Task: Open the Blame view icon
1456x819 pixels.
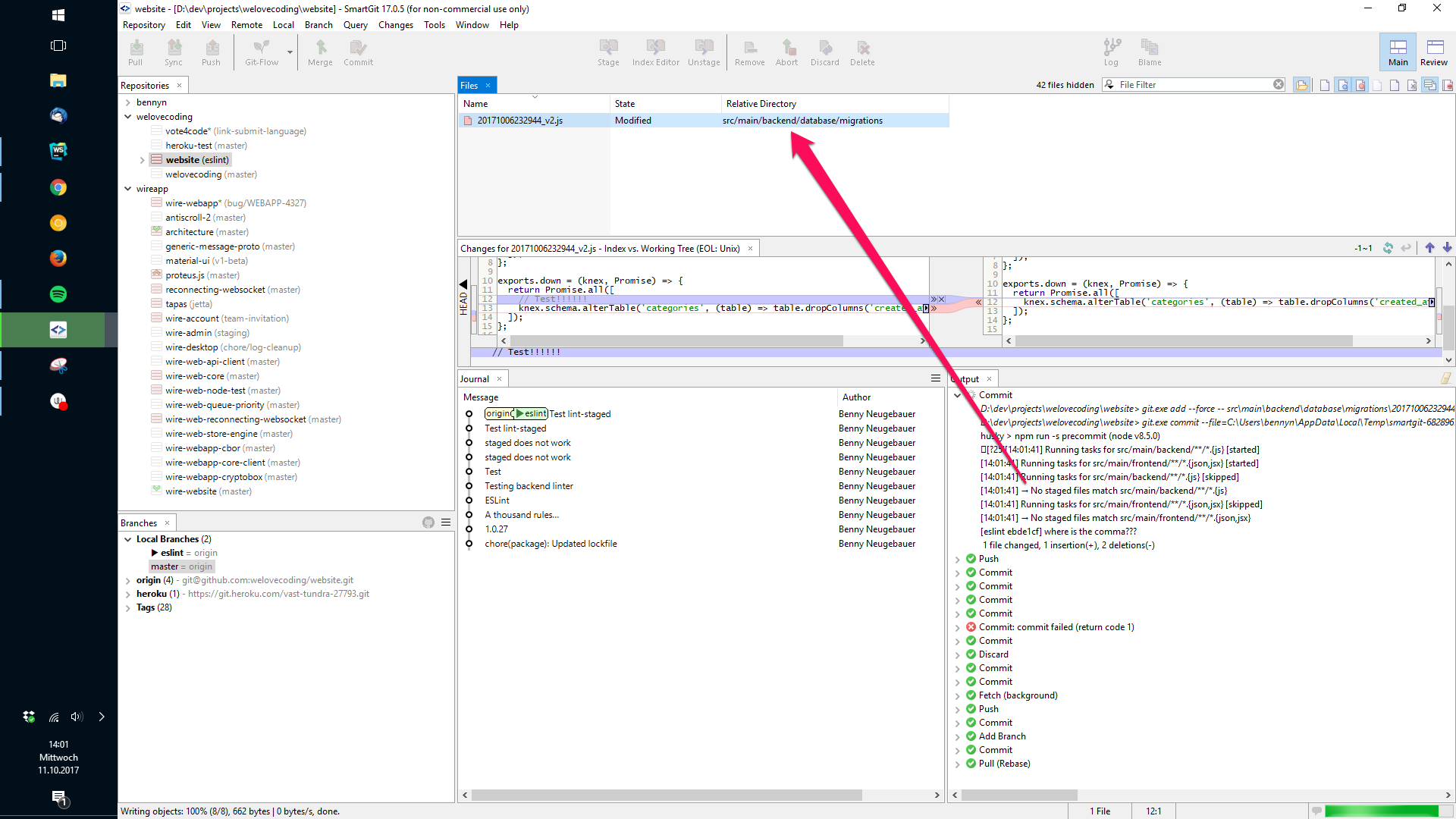Action: pos(1150,52)
